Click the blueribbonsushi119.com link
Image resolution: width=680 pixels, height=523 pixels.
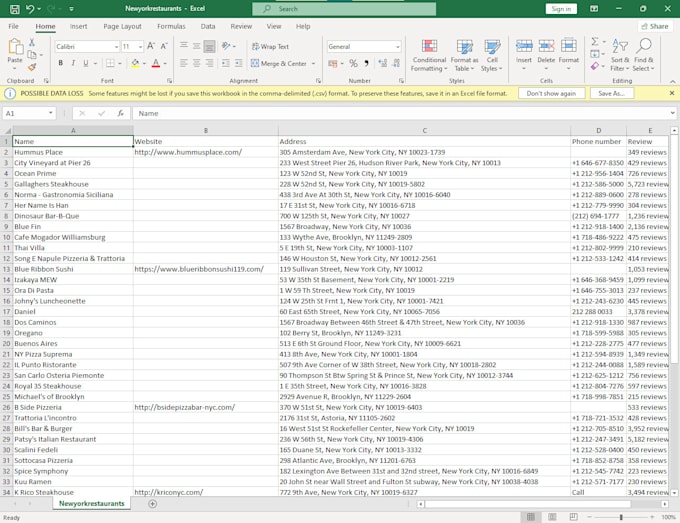[x=199, y=269]
